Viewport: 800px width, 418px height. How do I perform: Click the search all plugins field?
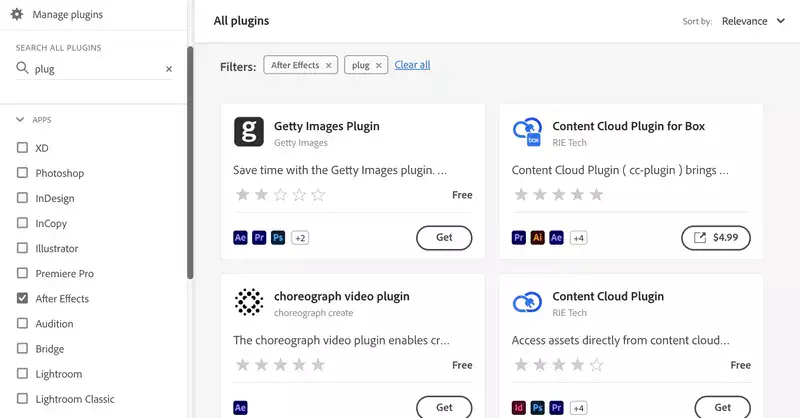(x=94, y=69)
